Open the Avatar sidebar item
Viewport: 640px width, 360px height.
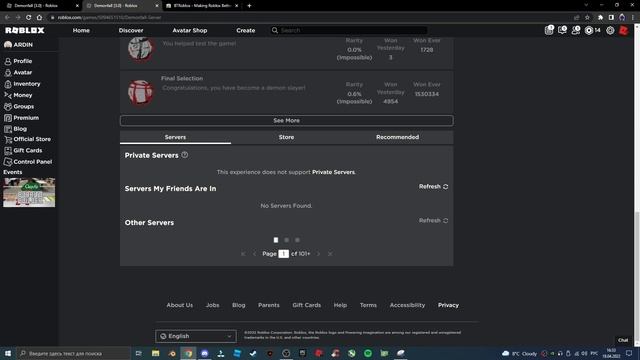18,73
